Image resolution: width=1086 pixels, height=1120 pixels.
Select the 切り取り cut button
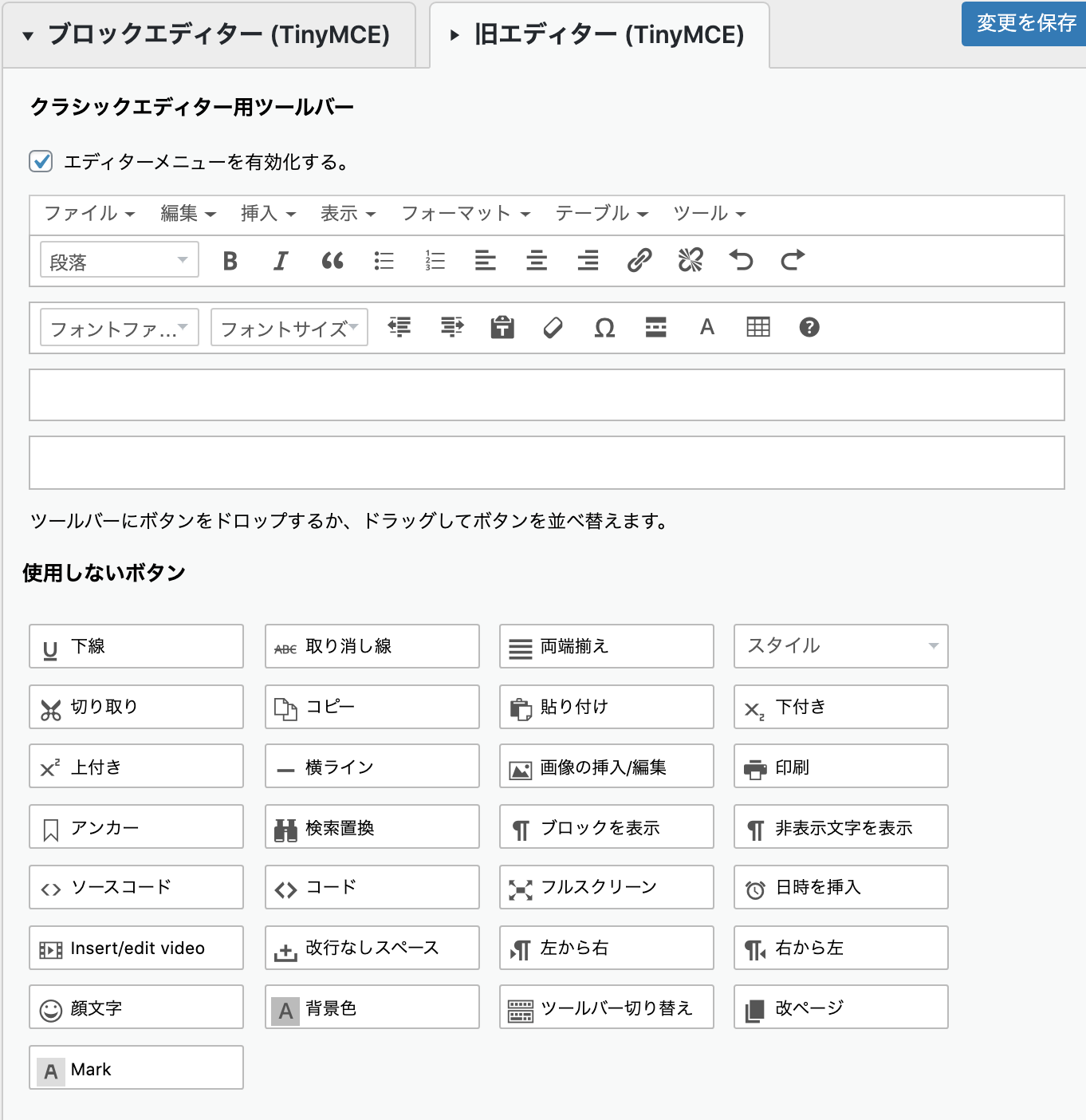pyautogui.click(x=136, y=707)
